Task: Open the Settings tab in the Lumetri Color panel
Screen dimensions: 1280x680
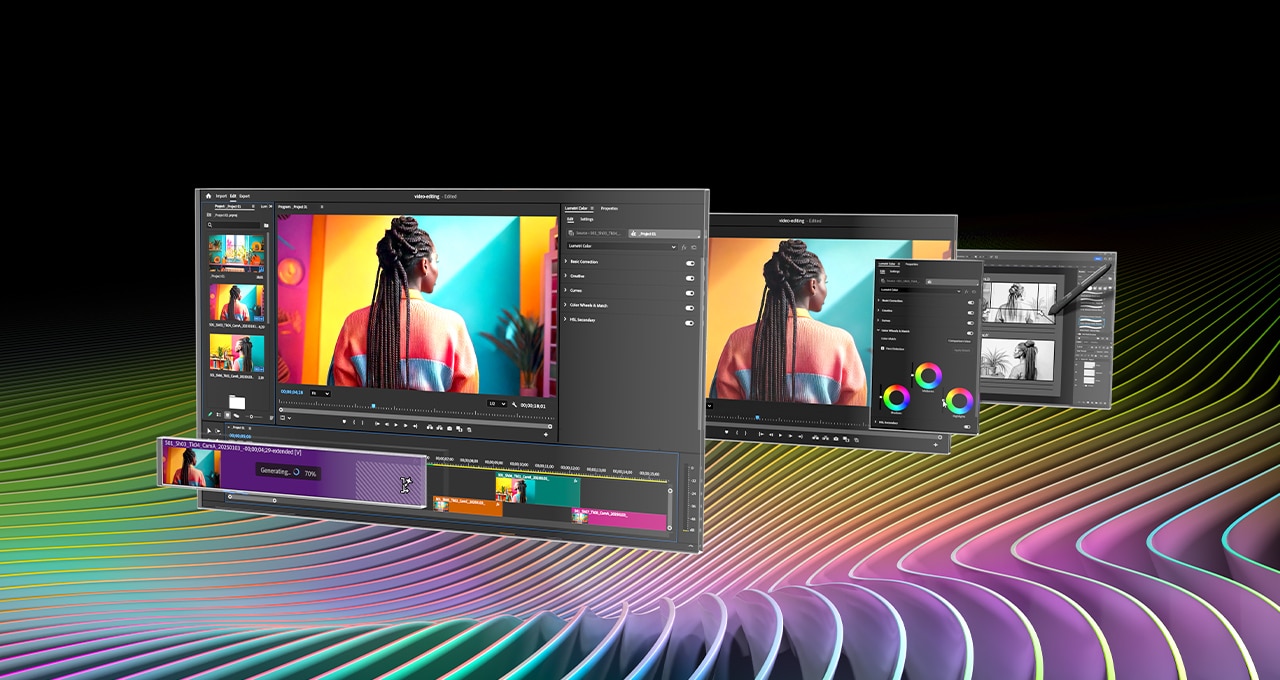Action: pos(588,219)
